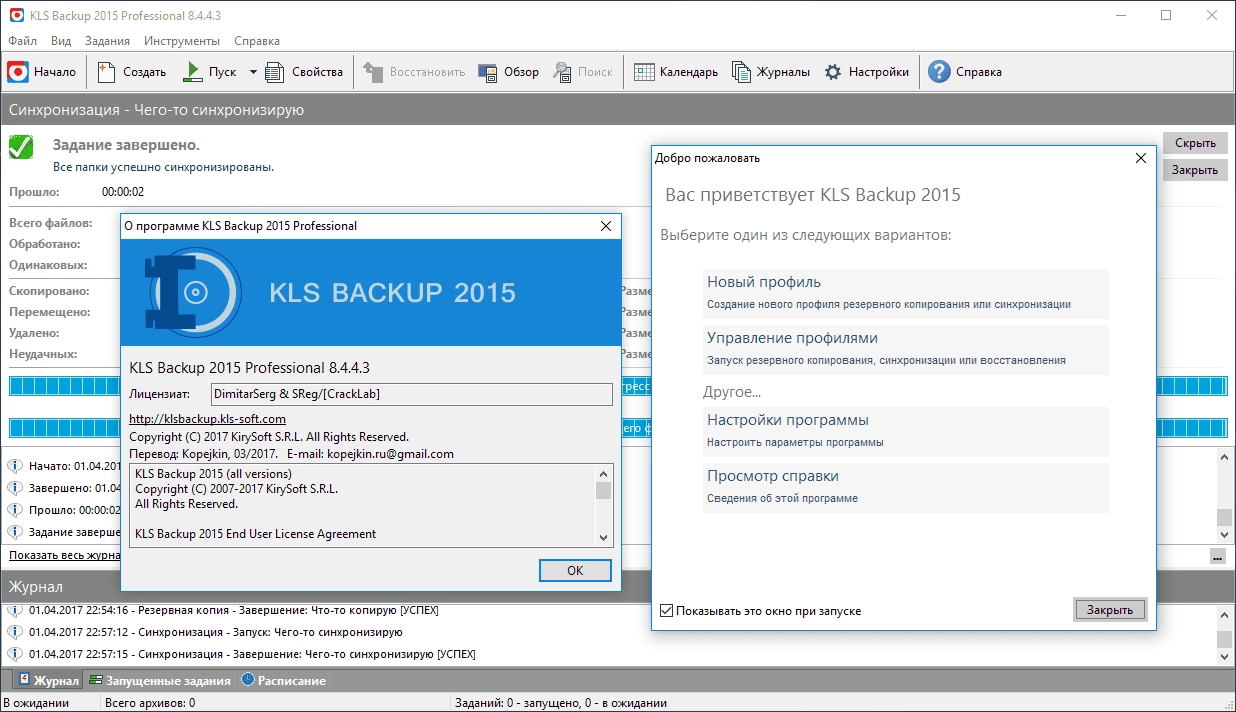
Task: Open the klsbackup.kls-soft.com link
Action: tap(208, 419)
